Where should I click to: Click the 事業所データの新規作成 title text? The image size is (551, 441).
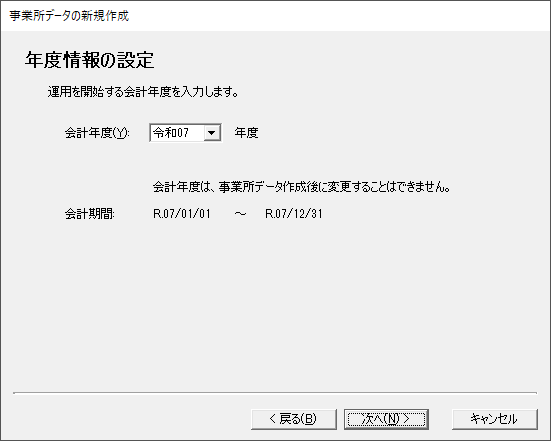(69, 16)
